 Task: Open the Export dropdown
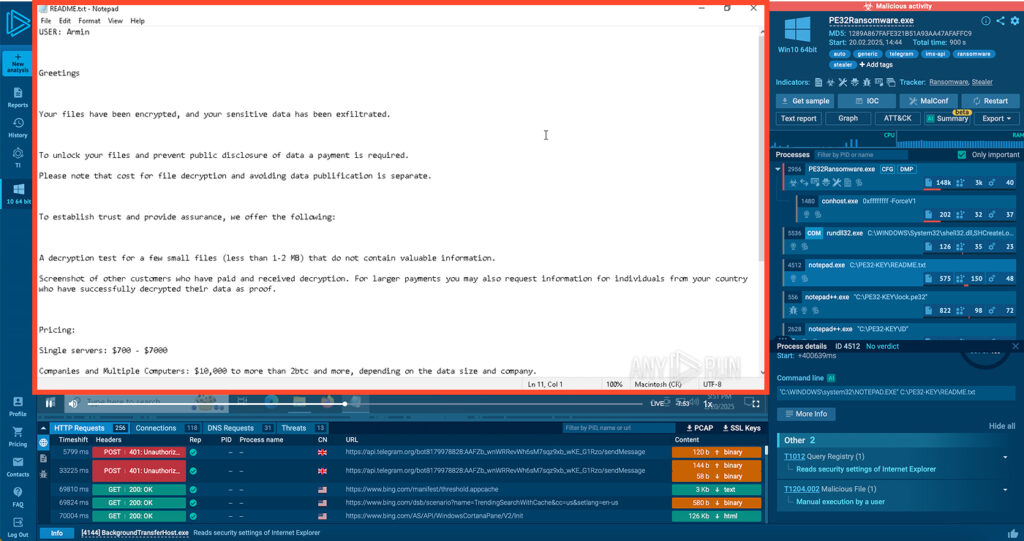click(x=995, y=118)
